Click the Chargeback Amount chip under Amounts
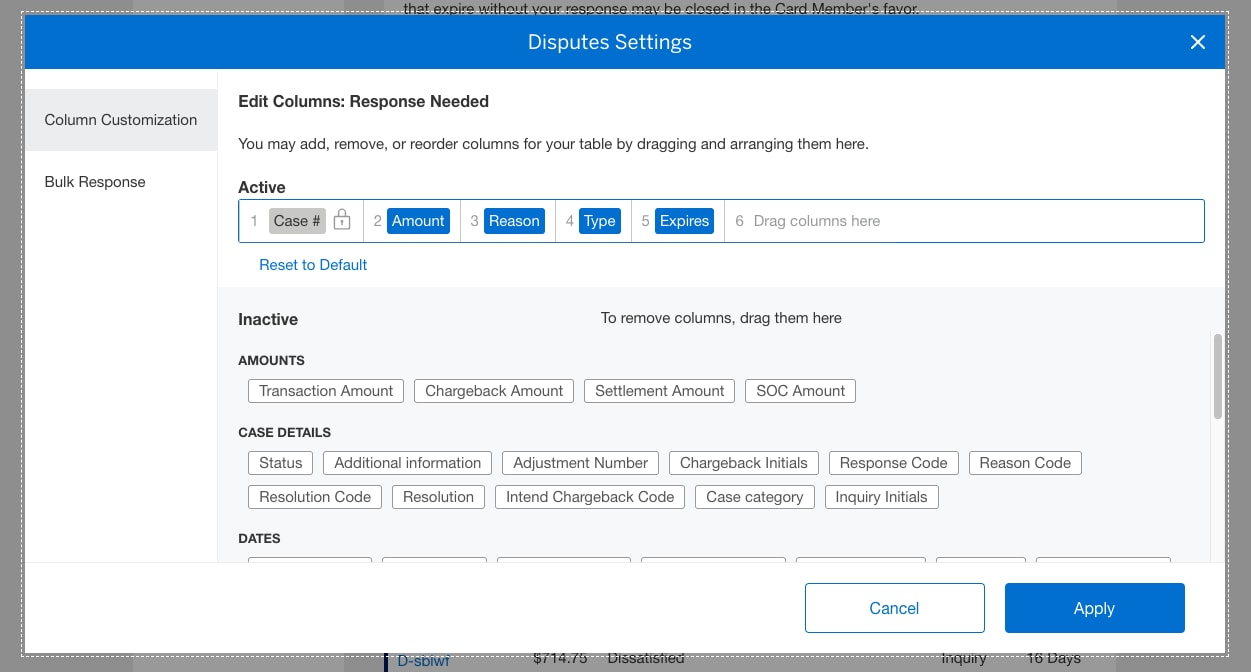Image resolution: width=1251 pixels, height=672 pixels. pos(493,390)
